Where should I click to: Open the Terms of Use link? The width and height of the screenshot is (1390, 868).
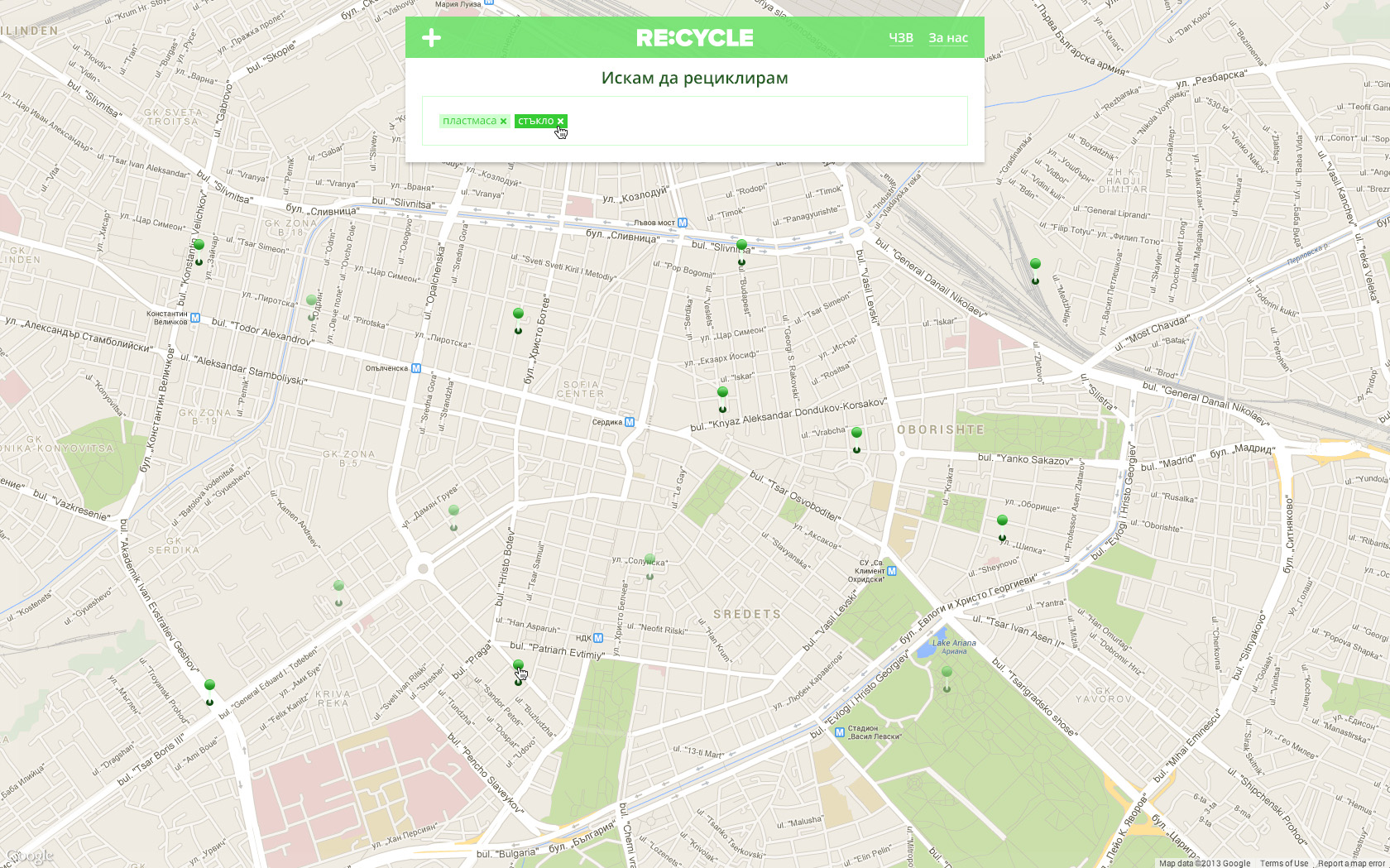click(1284, 863)
